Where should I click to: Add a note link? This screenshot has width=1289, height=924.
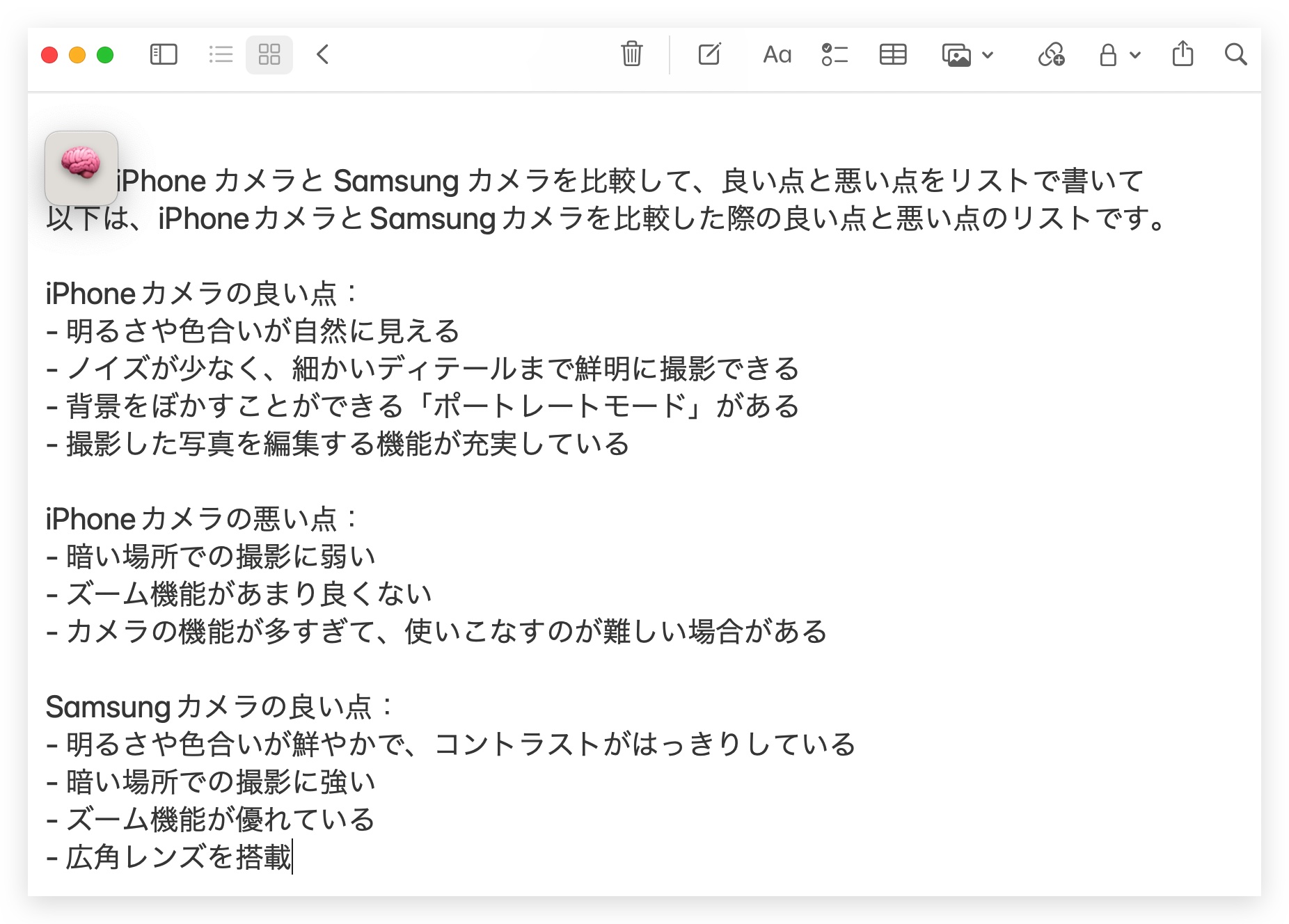click(1051, 54)
